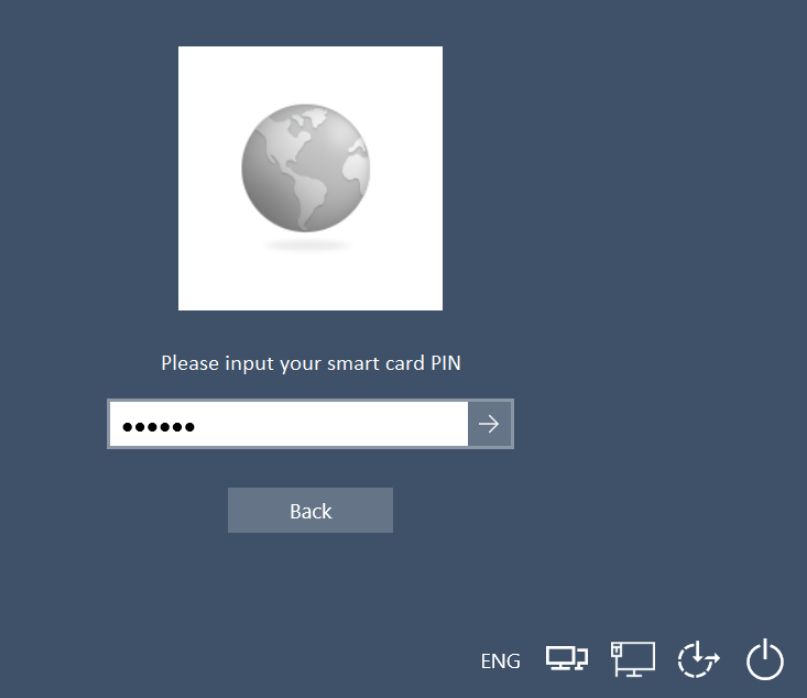
Task: Sign in by clicking the right arrow
Action: click(x=489, y=424)
